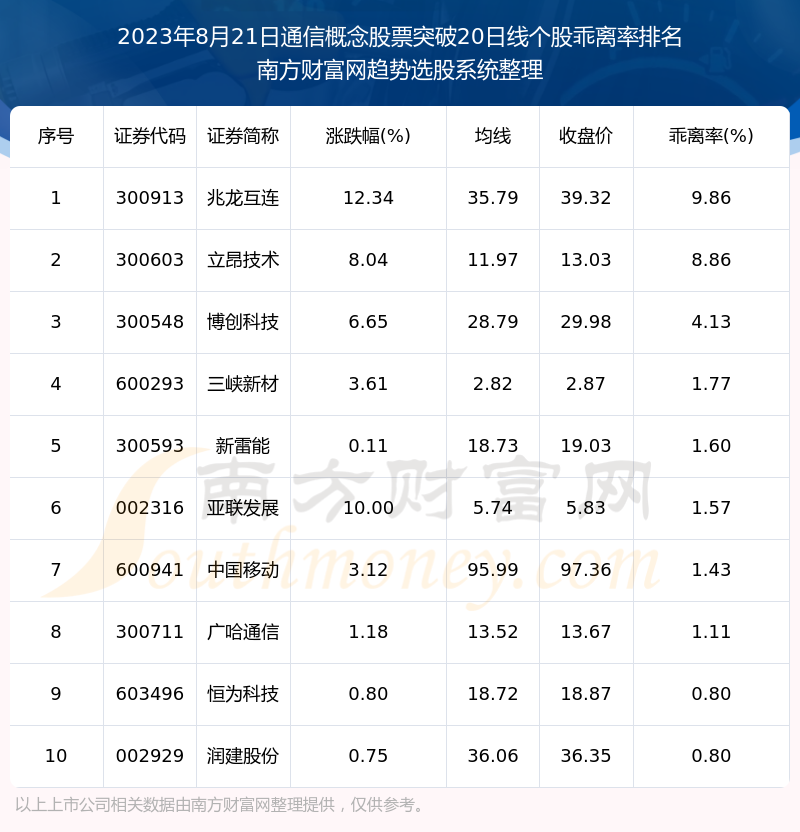Click the 9.86 deviation rate cell
The height and width of the screenshot is (832, 800).
coord(711,198)
